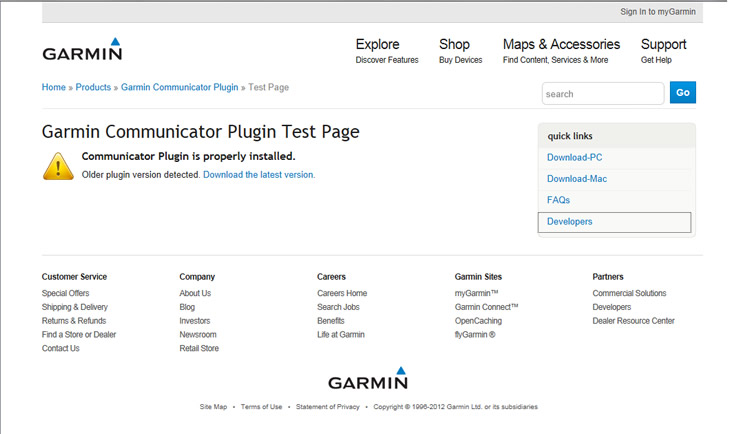Open Retail Store link
Screen dimensions: 730x434
[x=199, y=348]
